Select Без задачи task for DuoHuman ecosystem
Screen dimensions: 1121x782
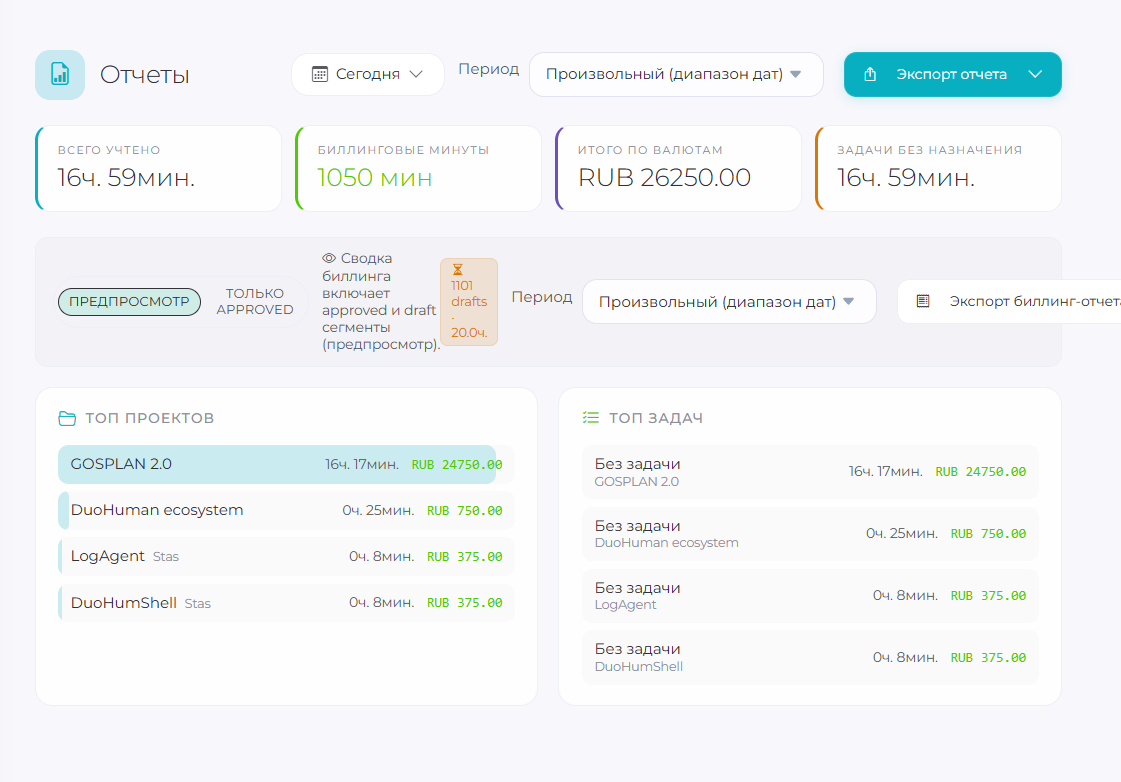[810, 534]
